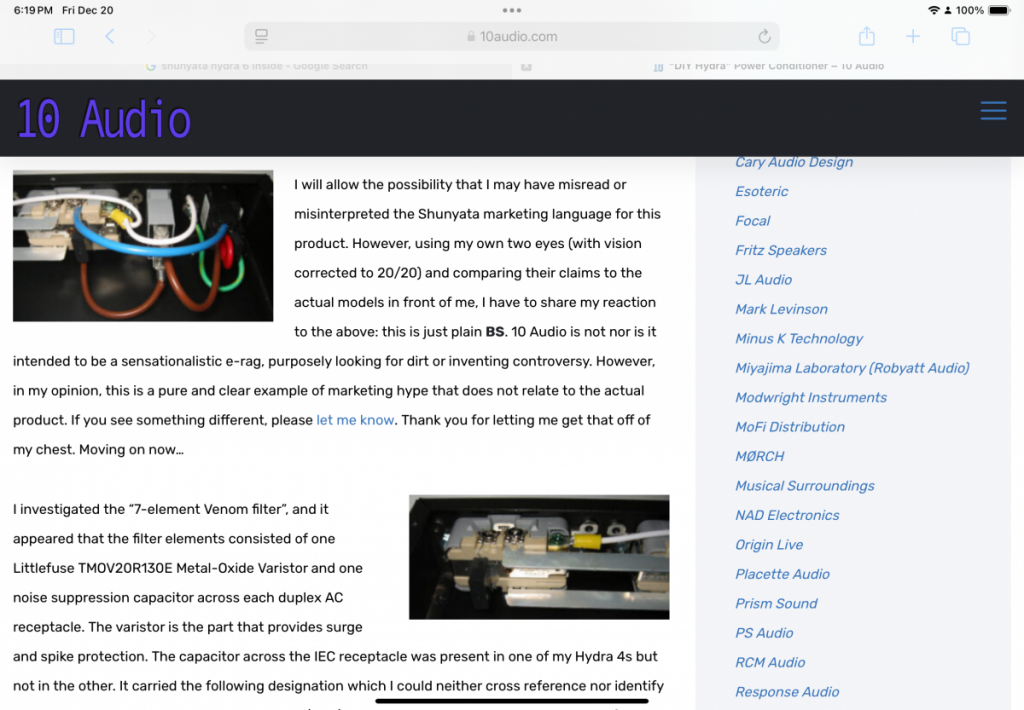Open the Share sheet icon

[x=867, y=36]
